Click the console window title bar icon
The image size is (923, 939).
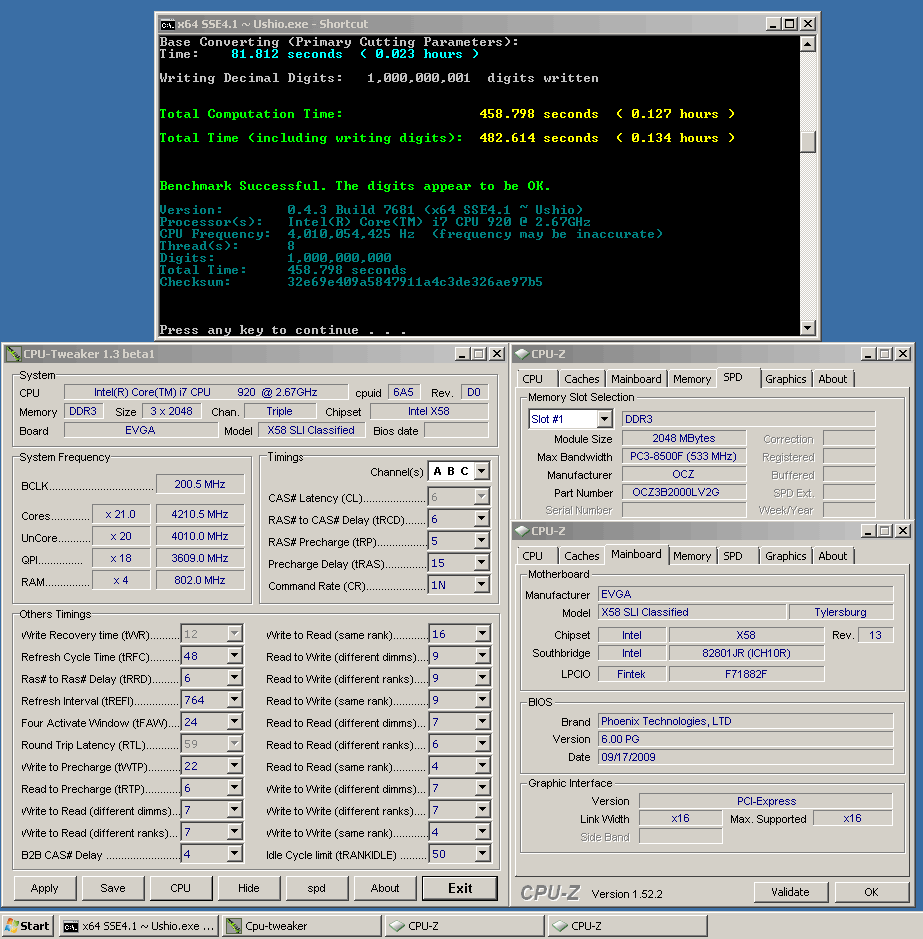tap(168, 24)
